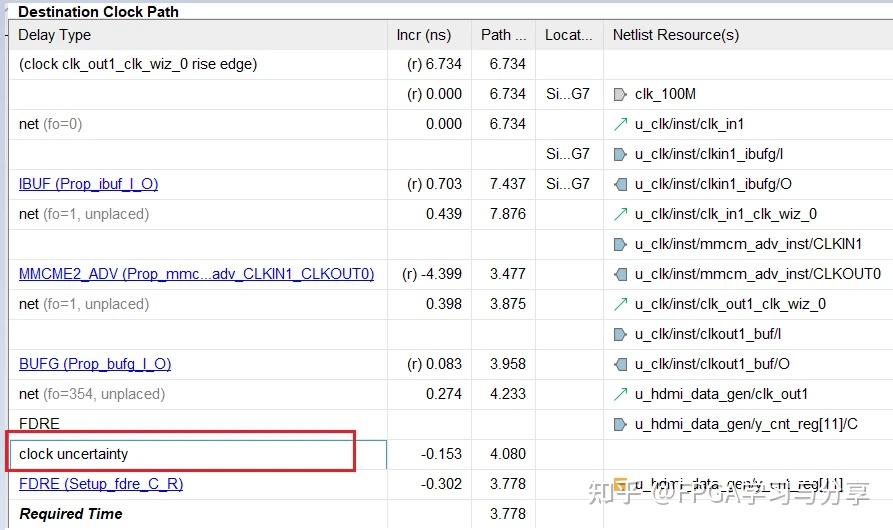
Task: Click the Delay Type column header
Action: point(198,35)
